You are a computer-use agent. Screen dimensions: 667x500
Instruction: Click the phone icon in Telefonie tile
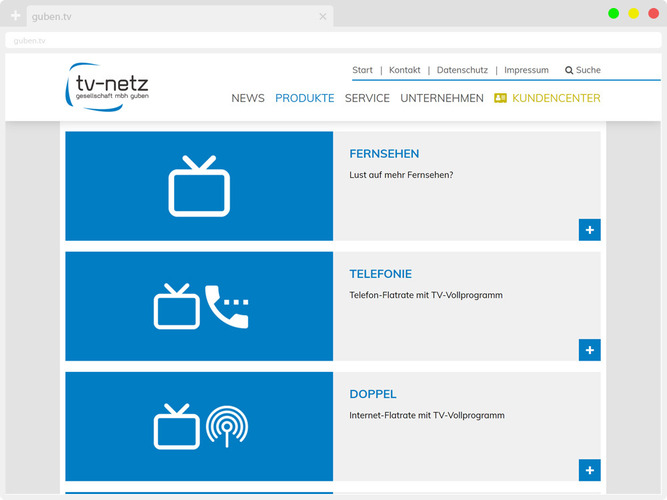pos(227,307)
